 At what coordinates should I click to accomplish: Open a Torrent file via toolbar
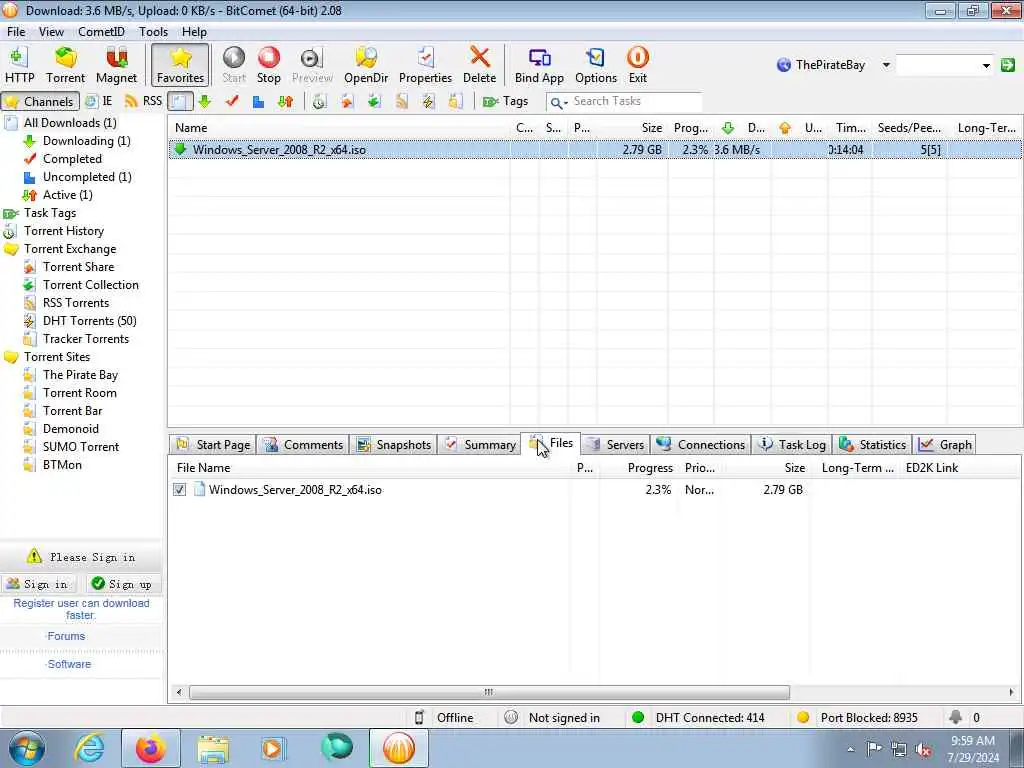(x=65, y=65)
